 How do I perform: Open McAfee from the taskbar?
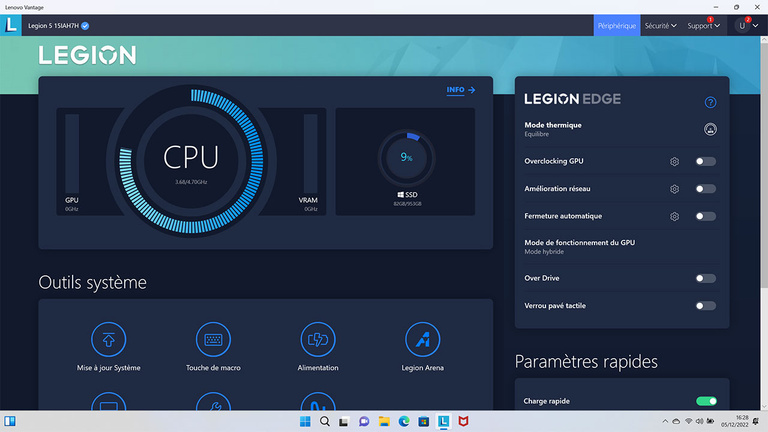click(x=463, y=421)
